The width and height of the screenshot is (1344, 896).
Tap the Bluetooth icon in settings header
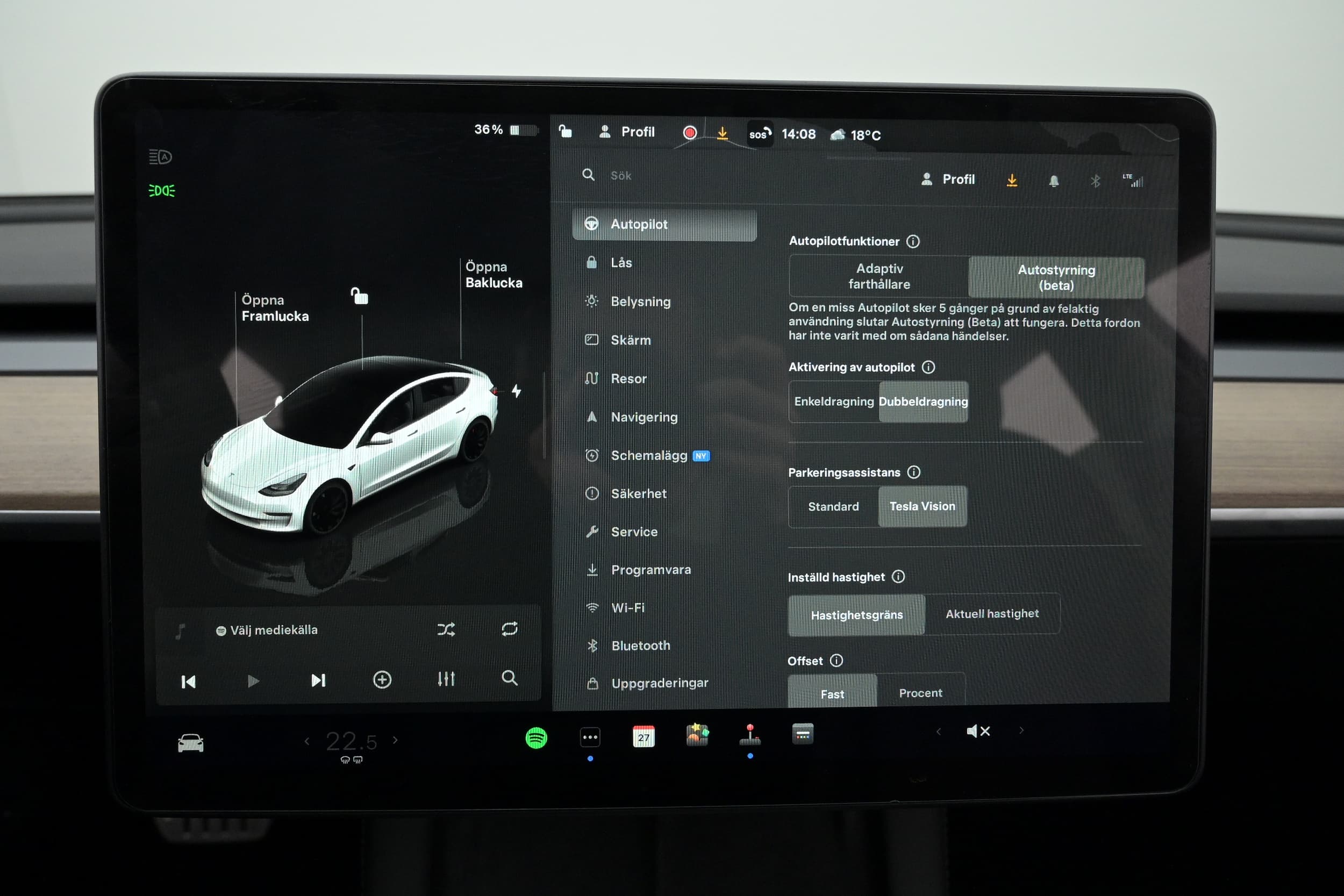pyautogui.click(x=1096, y=182)
